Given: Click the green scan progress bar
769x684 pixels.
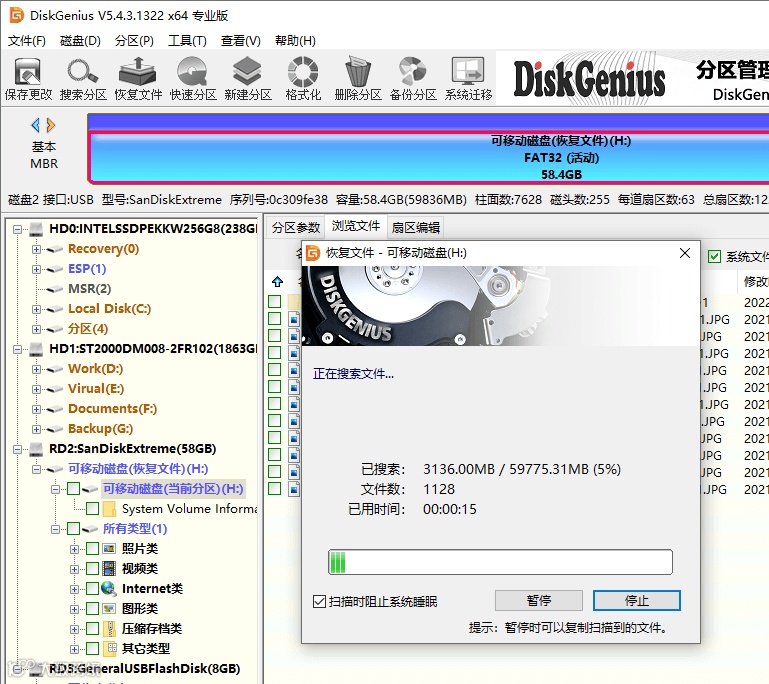Looking at the screenshot, I should click(500, 562).
